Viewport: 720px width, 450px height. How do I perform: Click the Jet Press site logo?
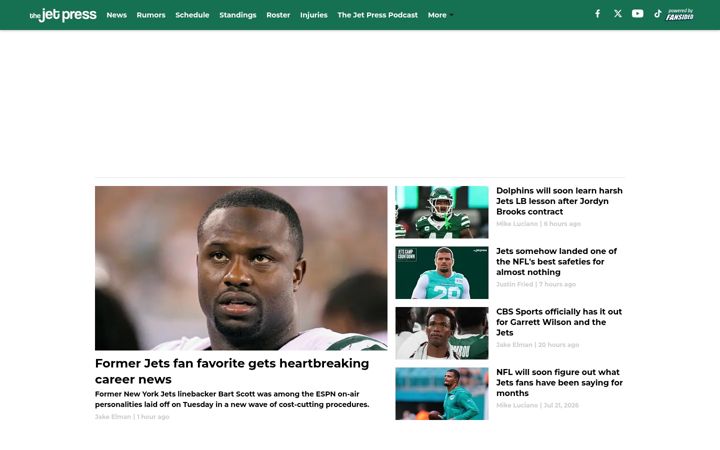coord(63,15)
